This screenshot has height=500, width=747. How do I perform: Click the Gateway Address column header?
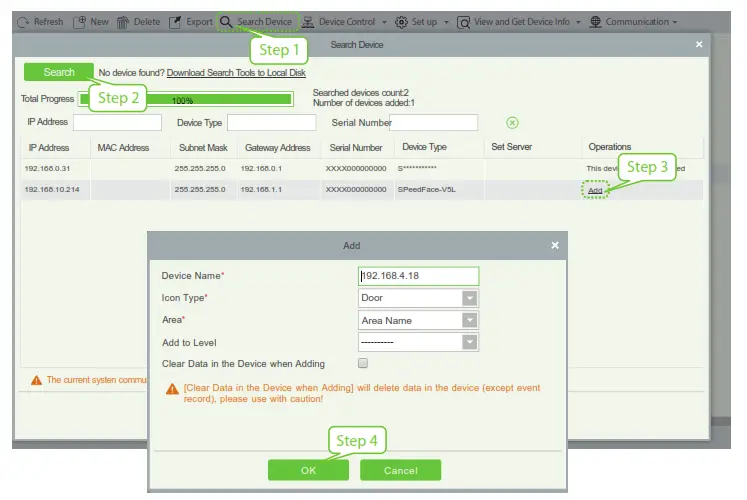[x=278, y=148]
